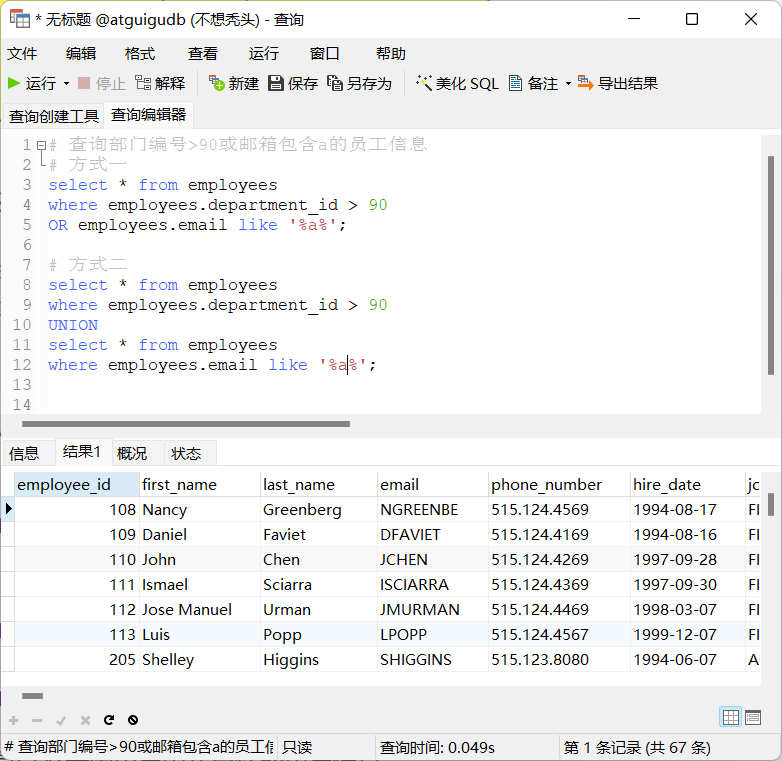Viewport: 782px width, 761px height.
Task: Select hire date 1994-06-07
Action: coord(688,659)
